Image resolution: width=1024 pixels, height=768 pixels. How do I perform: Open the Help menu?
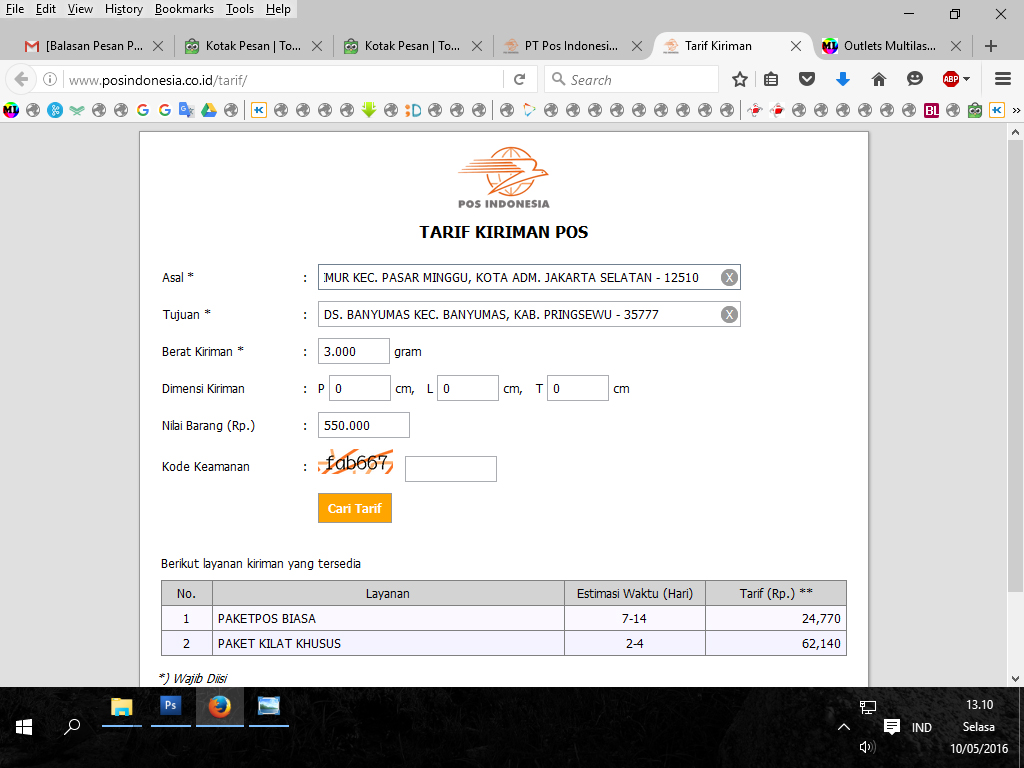[278, 8]
